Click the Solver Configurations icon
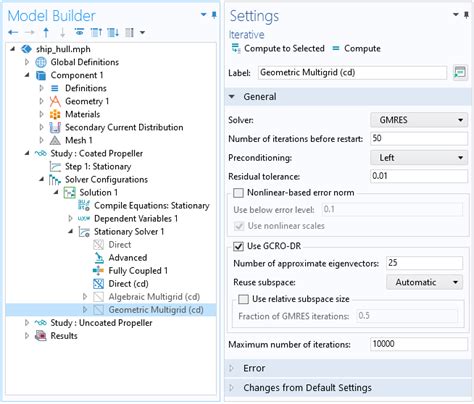 tap(55, 180)
